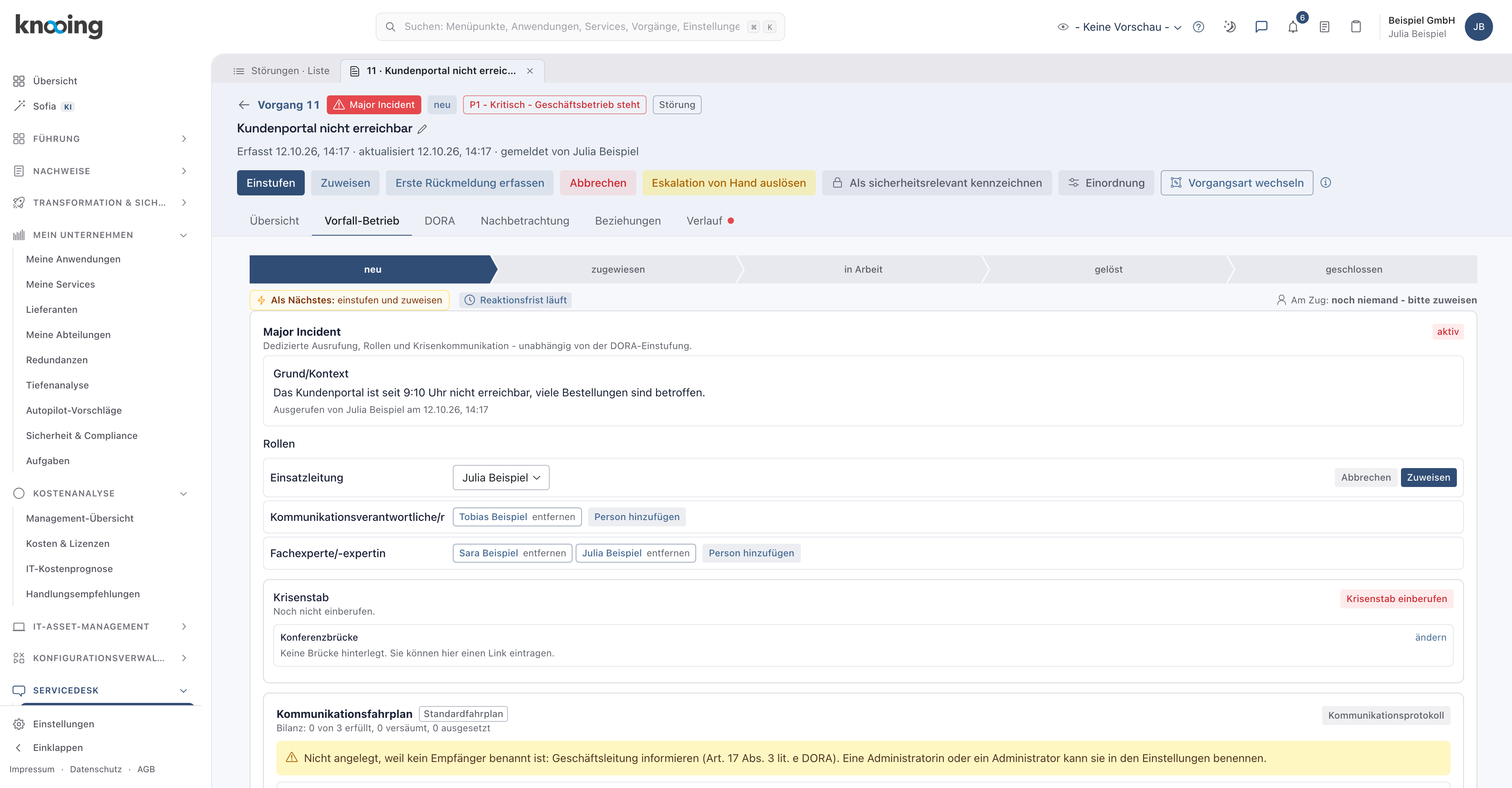Click Als sicherheitsrelevant kennzeichnen
Image resolution: width=1512 pixels, height=788 pixels.
[x=937, y=182]
